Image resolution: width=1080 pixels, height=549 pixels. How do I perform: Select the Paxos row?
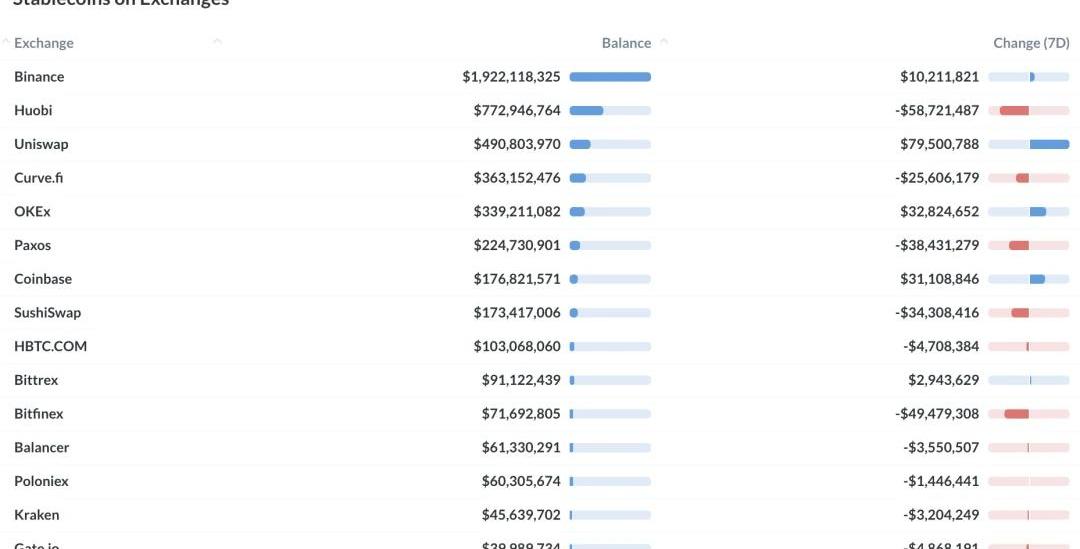click(32, 245)
